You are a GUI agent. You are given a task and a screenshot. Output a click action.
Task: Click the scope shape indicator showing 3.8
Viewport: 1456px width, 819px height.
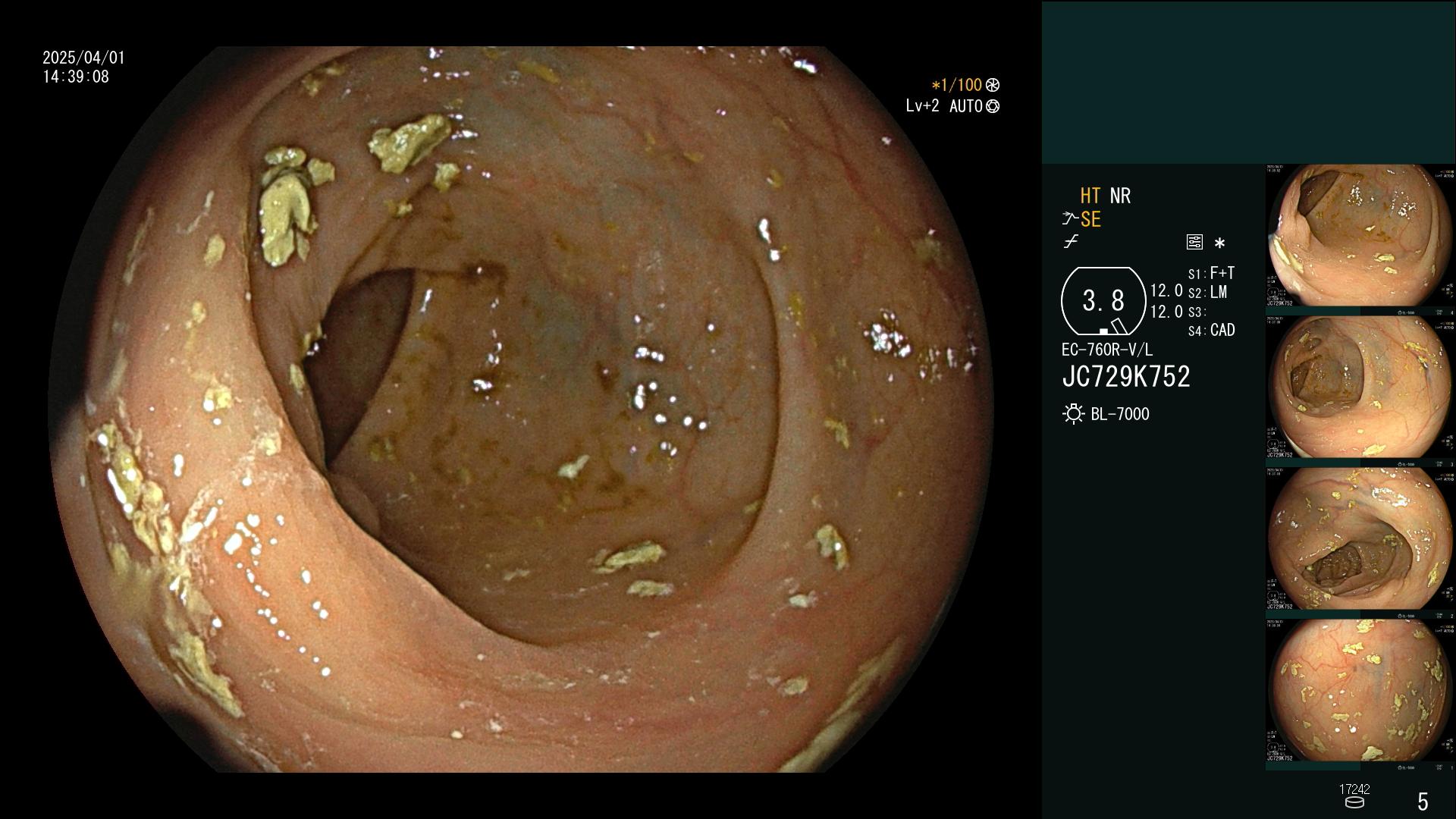click(1103, 301)
